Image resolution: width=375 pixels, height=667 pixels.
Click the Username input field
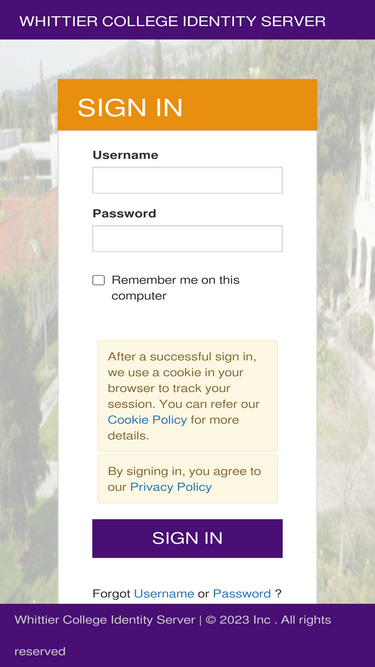(187, 180)
